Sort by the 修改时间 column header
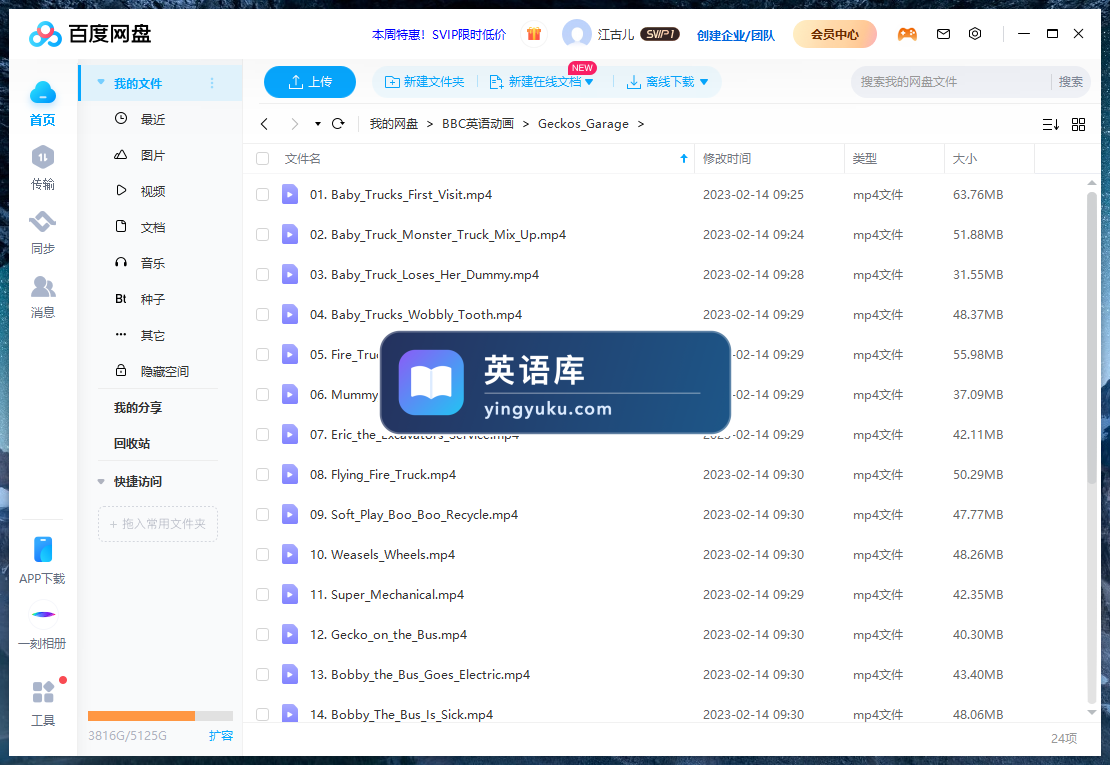Viewport: 1110px width, 765px height. [727, 159]
